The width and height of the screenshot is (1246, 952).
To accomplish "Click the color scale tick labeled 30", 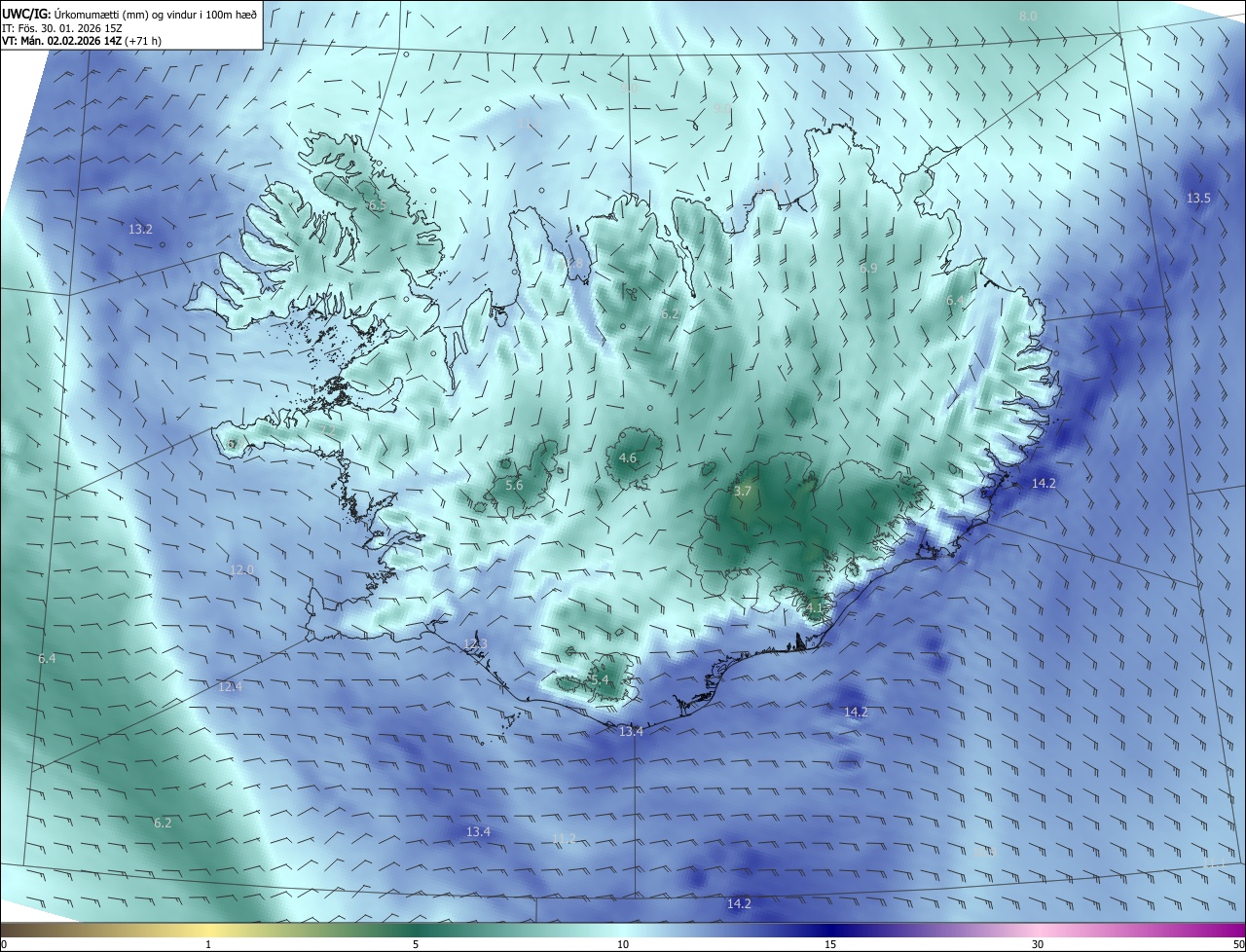I will 1038,944.
